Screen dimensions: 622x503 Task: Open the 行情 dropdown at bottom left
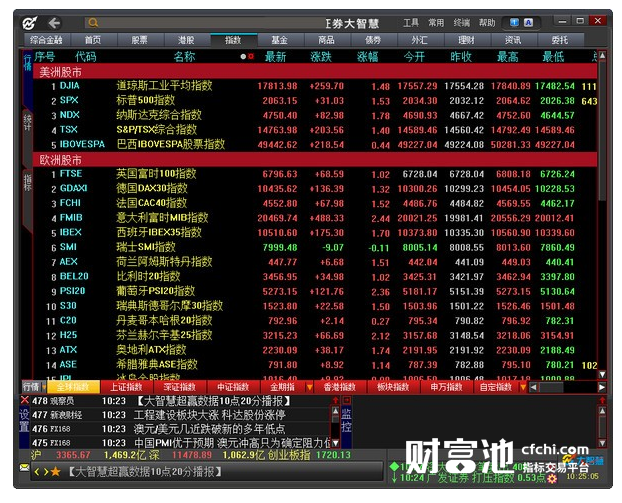coord(34,387)
